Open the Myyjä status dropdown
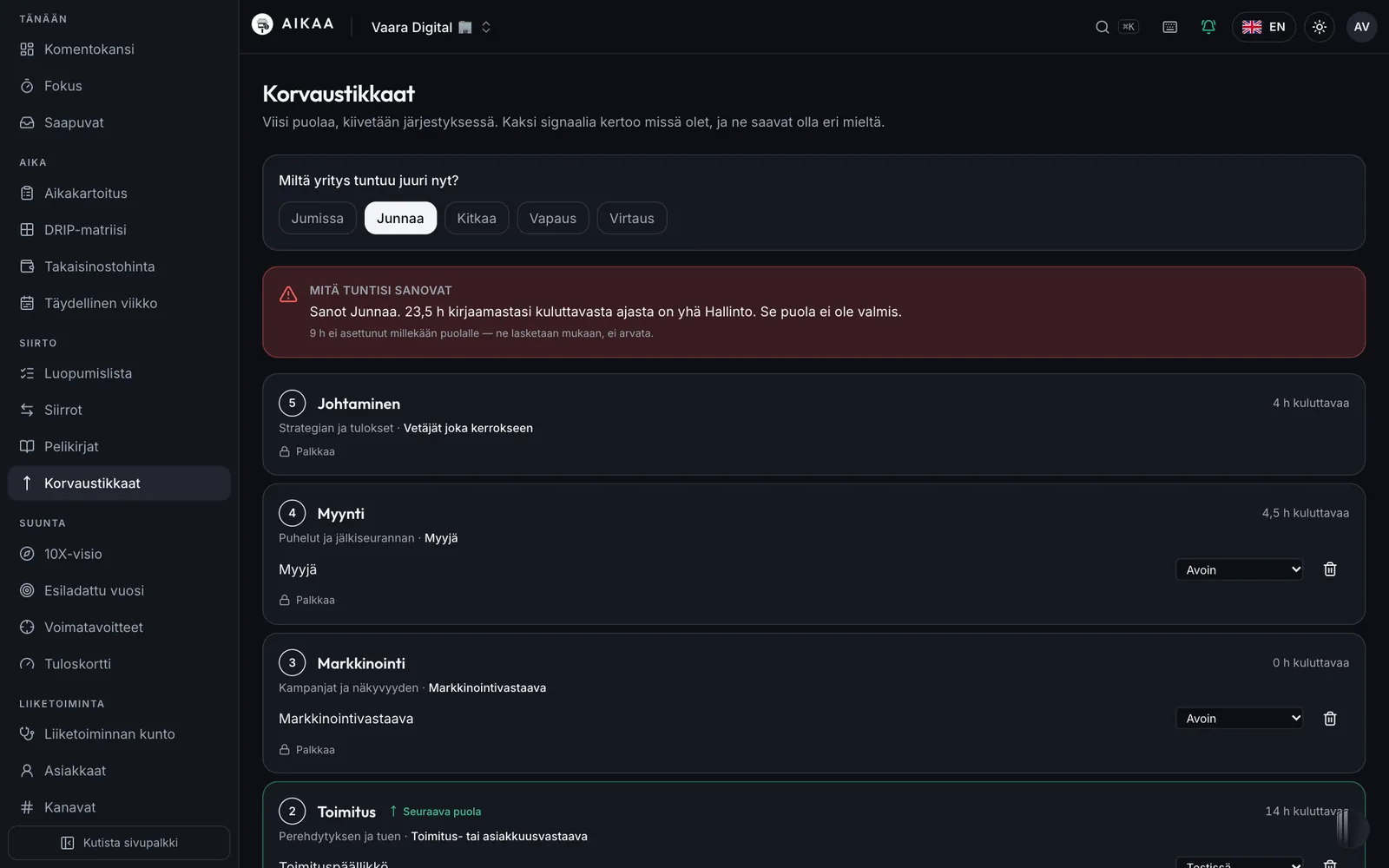 pos(1240,569)
